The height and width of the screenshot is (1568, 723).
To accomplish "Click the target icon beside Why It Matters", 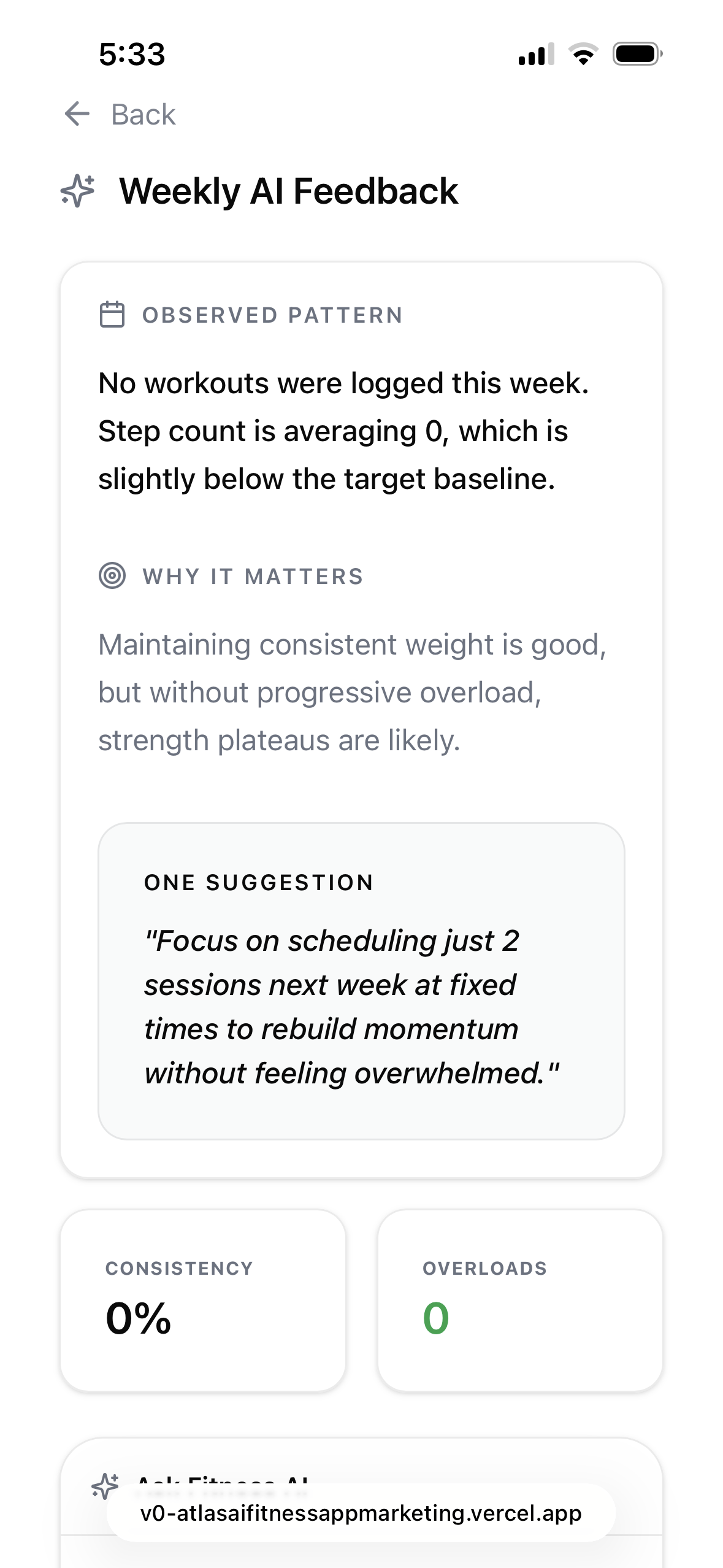I will tap(112, 576).
